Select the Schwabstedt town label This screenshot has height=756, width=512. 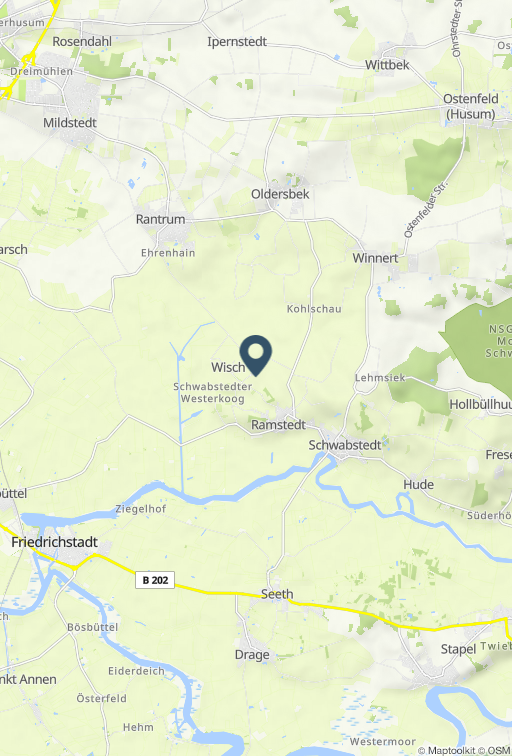coord(345,445)
